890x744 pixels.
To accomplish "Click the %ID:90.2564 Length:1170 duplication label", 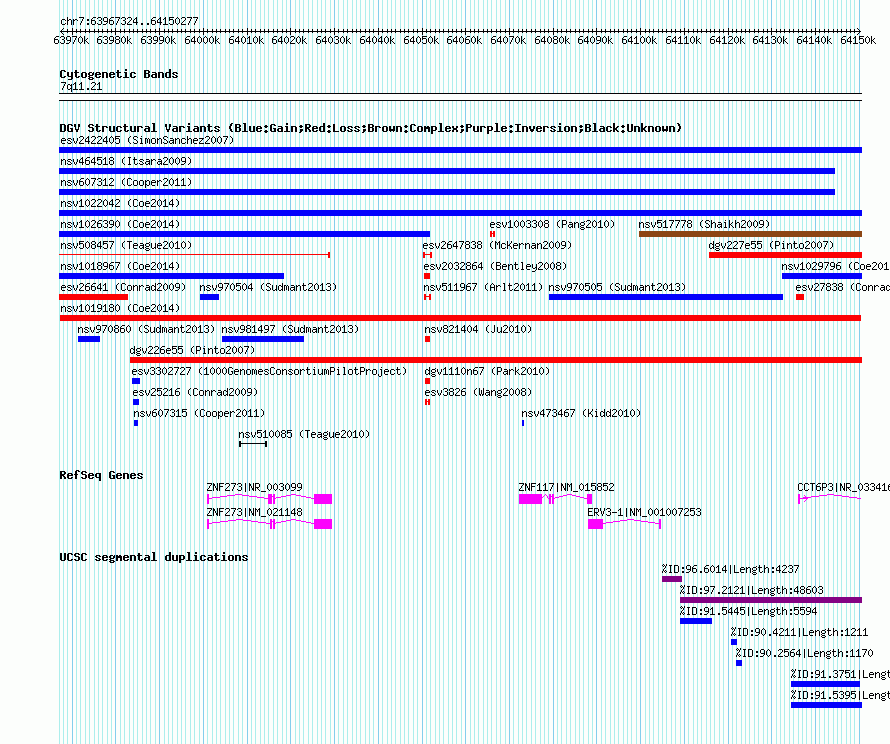I will 805,653.
